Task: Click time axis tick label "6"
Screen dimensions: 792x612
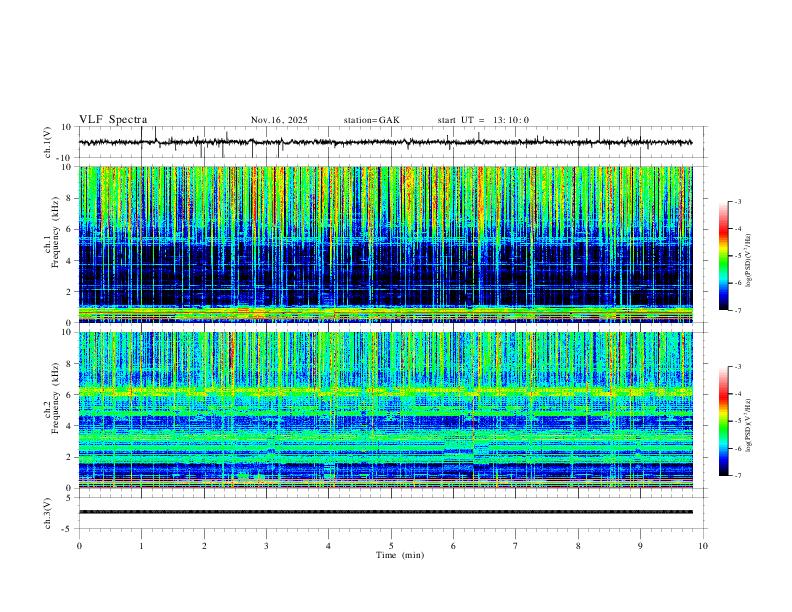Action: [453, 546]
